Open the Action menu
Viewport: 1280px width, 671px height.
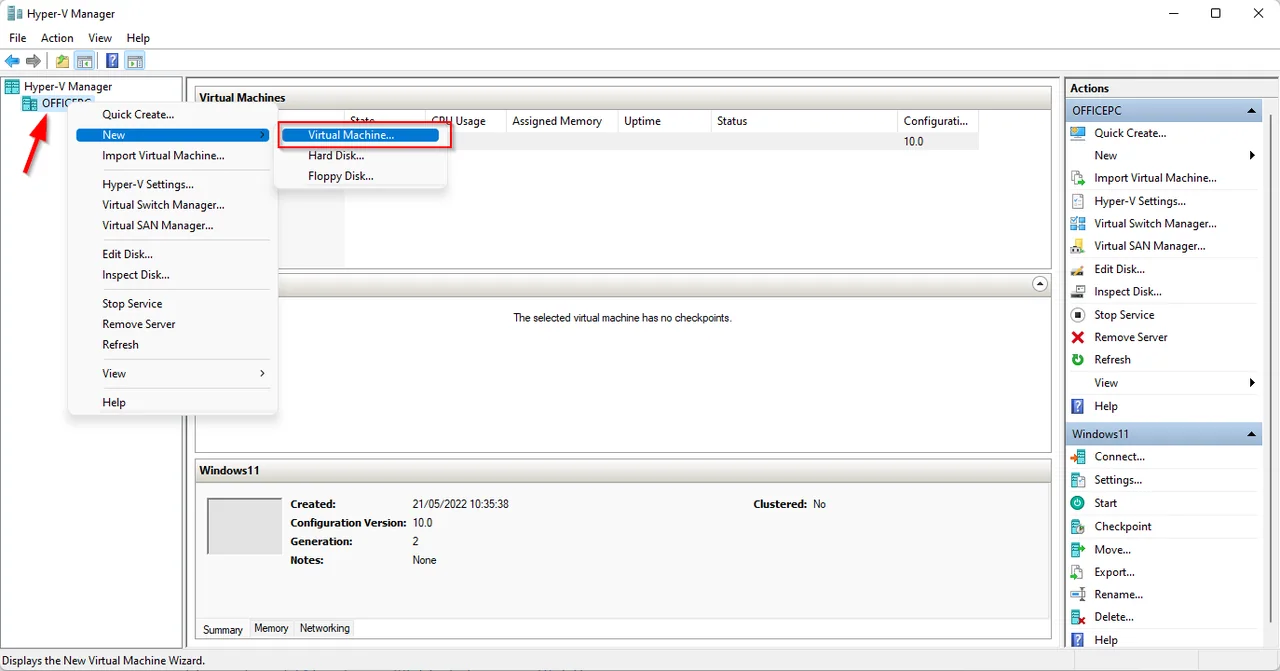point(57,38)
